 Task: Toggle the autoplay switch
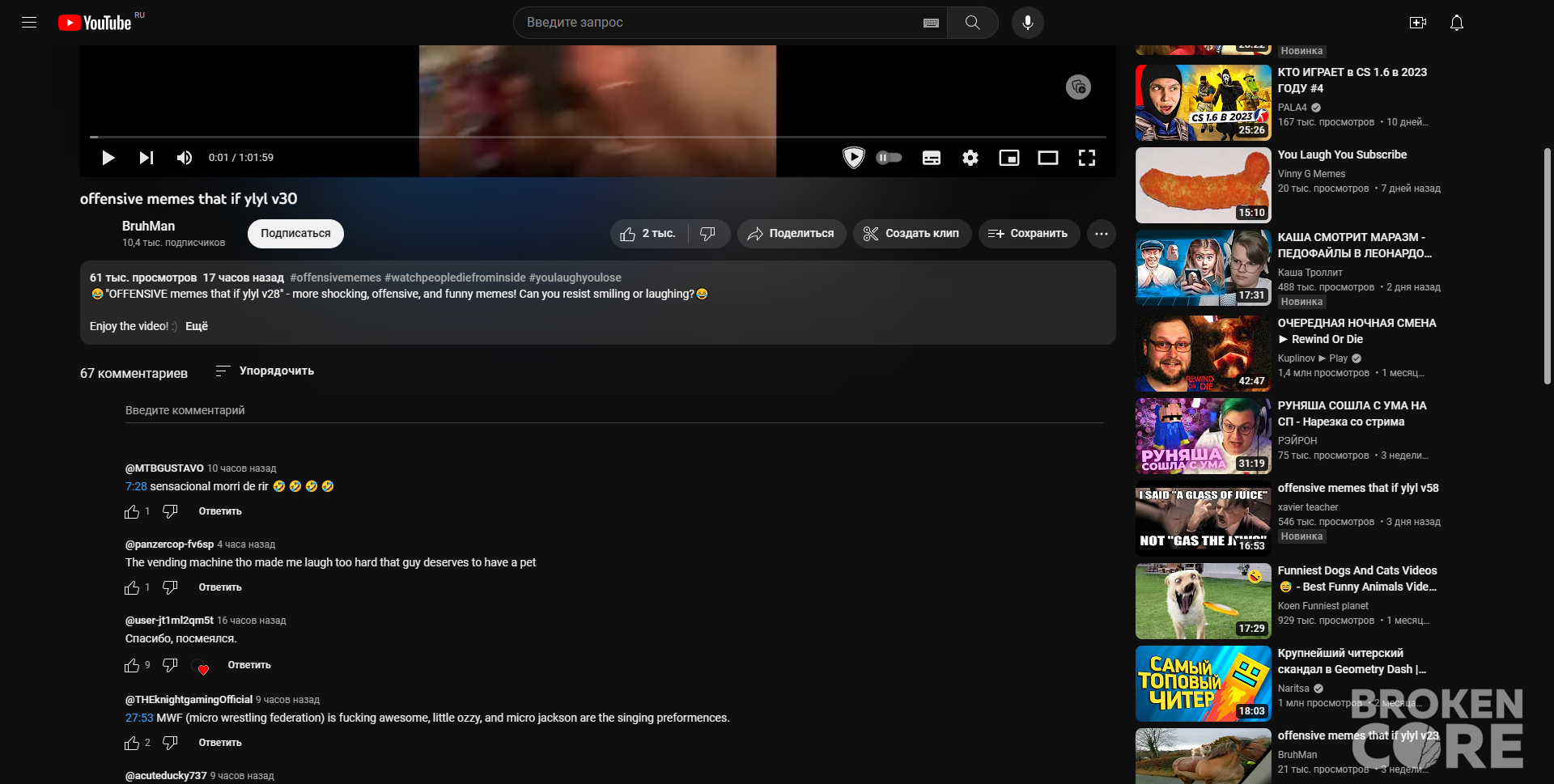pyautogui.click(x=889, y=158)
